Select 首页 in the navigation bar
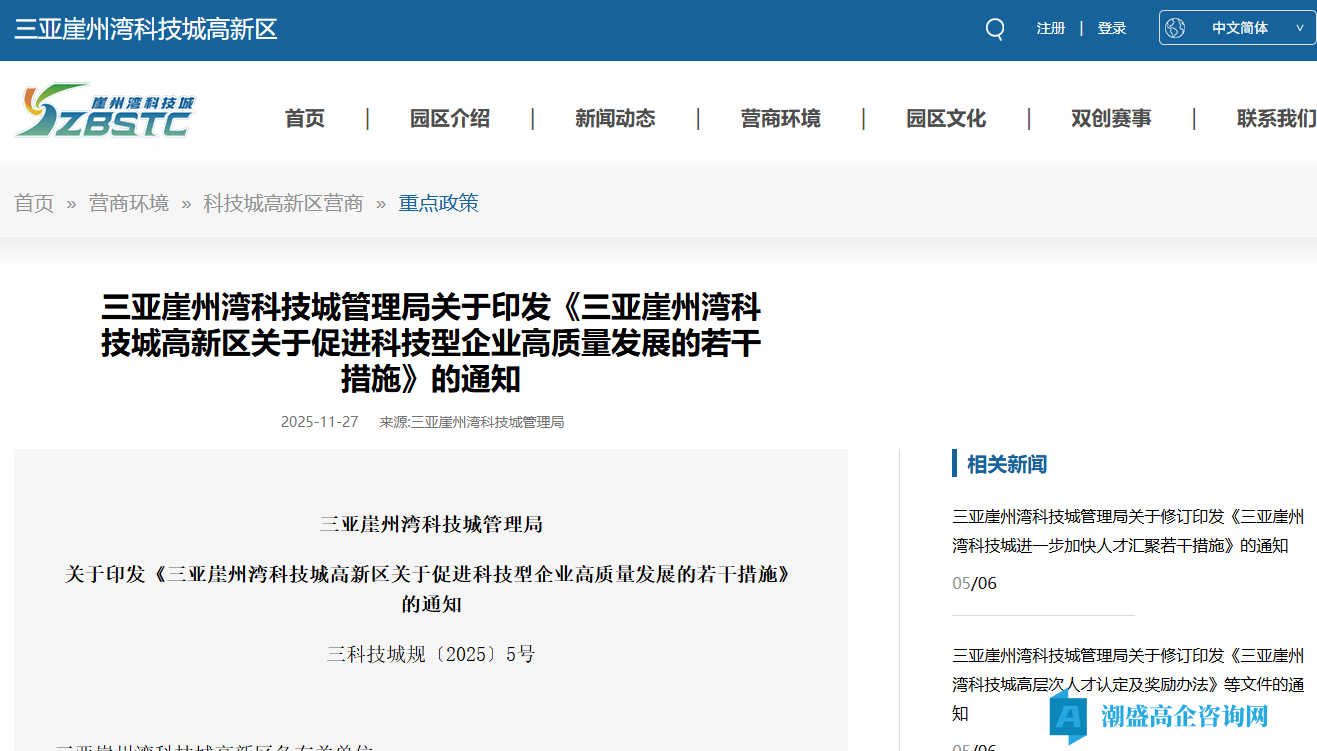 [x=304, y=118]
